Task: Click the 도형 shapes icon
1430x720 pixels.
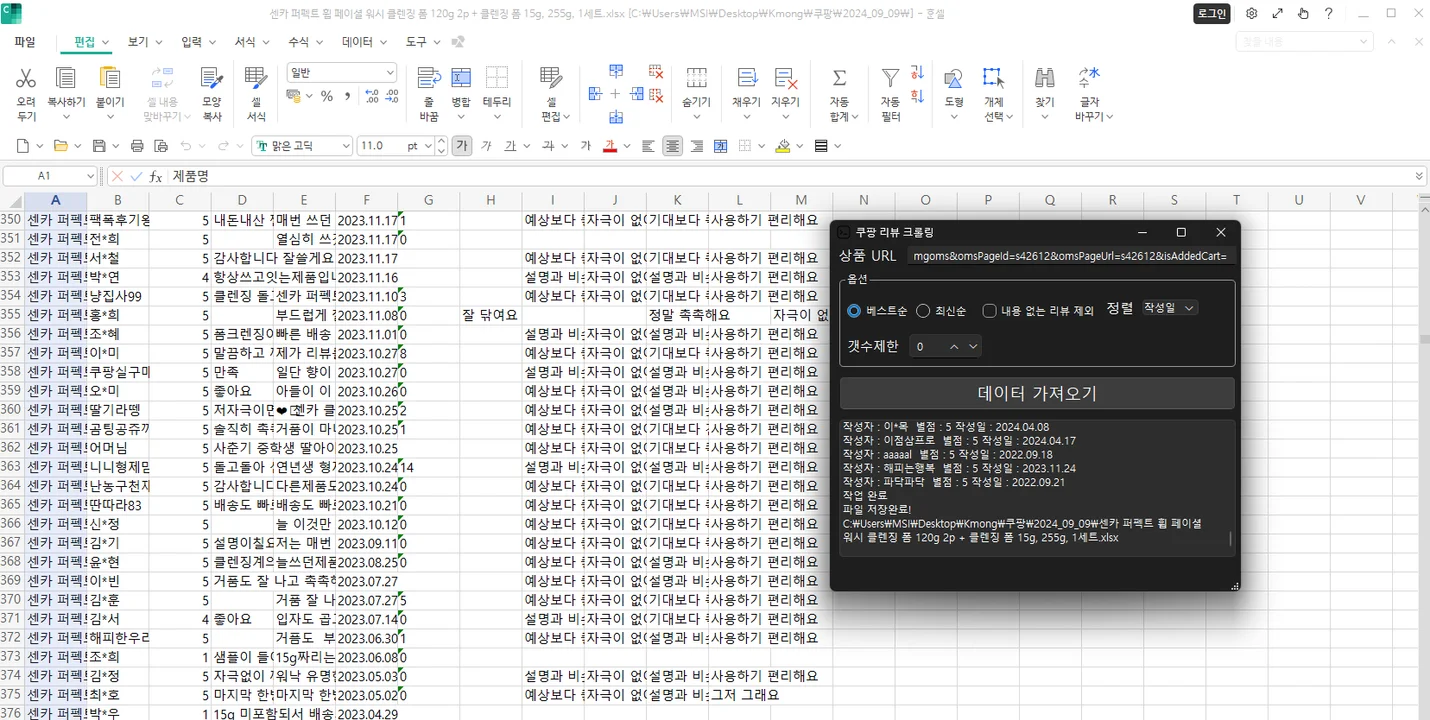Action: (x=954, y=79)
